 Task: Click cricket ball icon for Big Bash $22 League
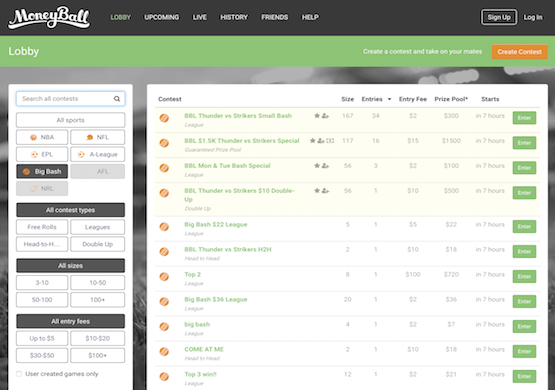164,226
